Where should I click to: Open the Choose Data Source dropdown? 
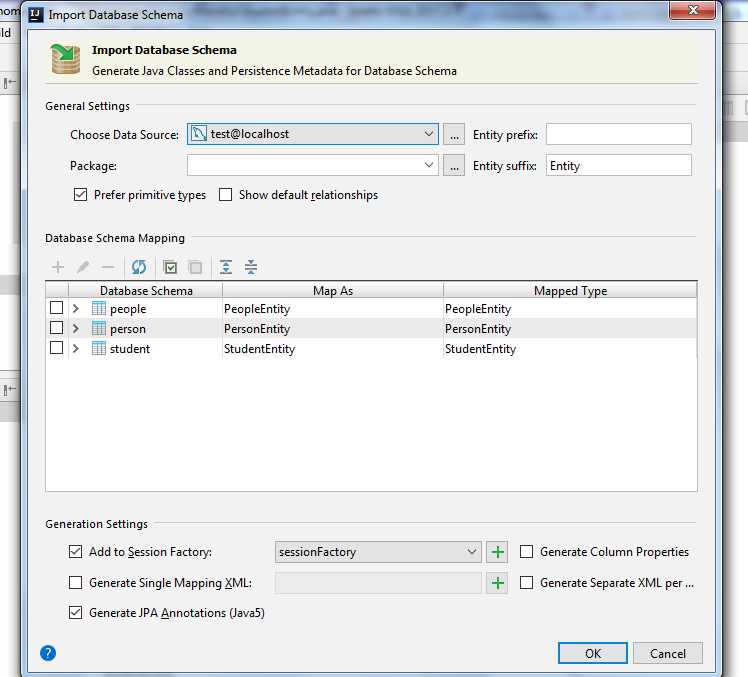tap(312, 134)
